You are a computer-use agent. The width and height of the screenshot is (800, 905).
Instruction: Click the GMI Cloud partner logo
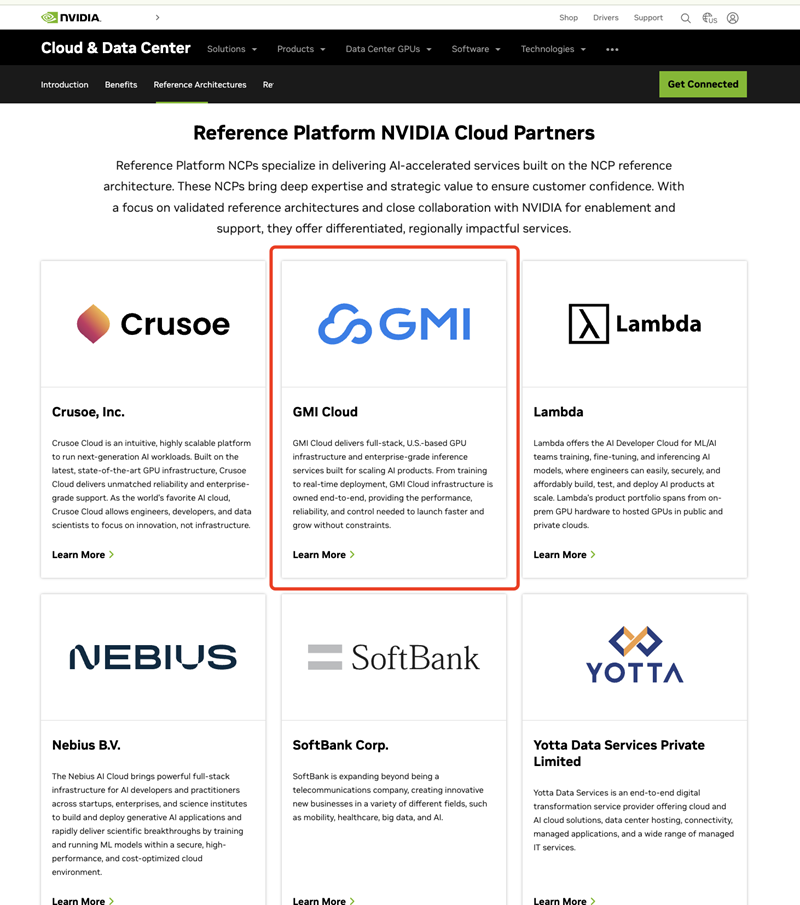[394, 323]
